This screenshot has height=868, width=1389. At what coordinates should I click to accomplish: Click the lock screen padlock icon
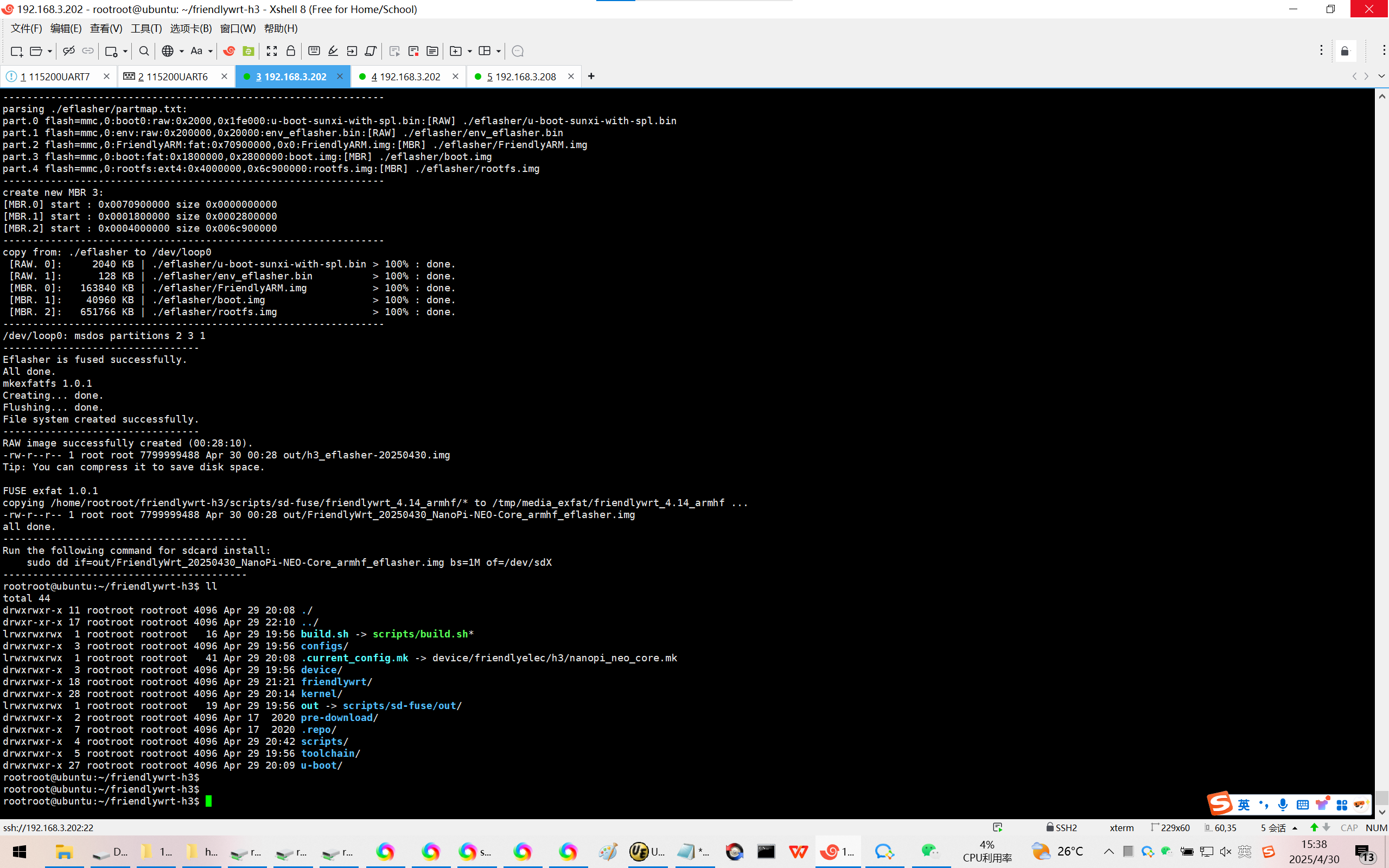[x=290, y=51]
